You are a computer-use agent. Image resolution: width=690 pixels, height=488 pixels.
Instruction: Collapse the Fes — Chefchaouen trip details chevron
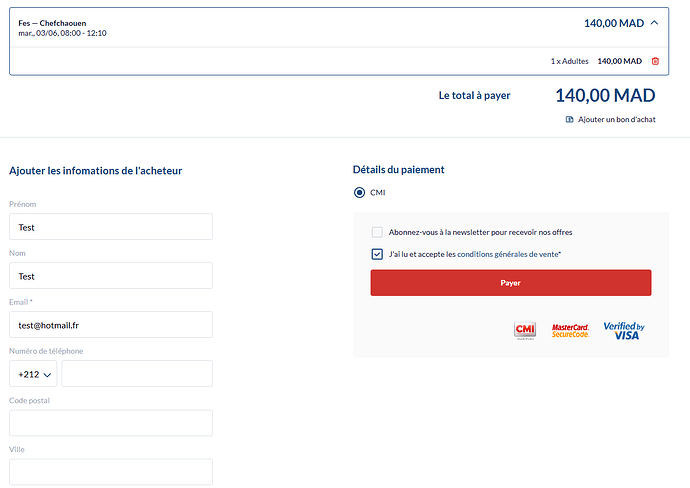point(654,23)
